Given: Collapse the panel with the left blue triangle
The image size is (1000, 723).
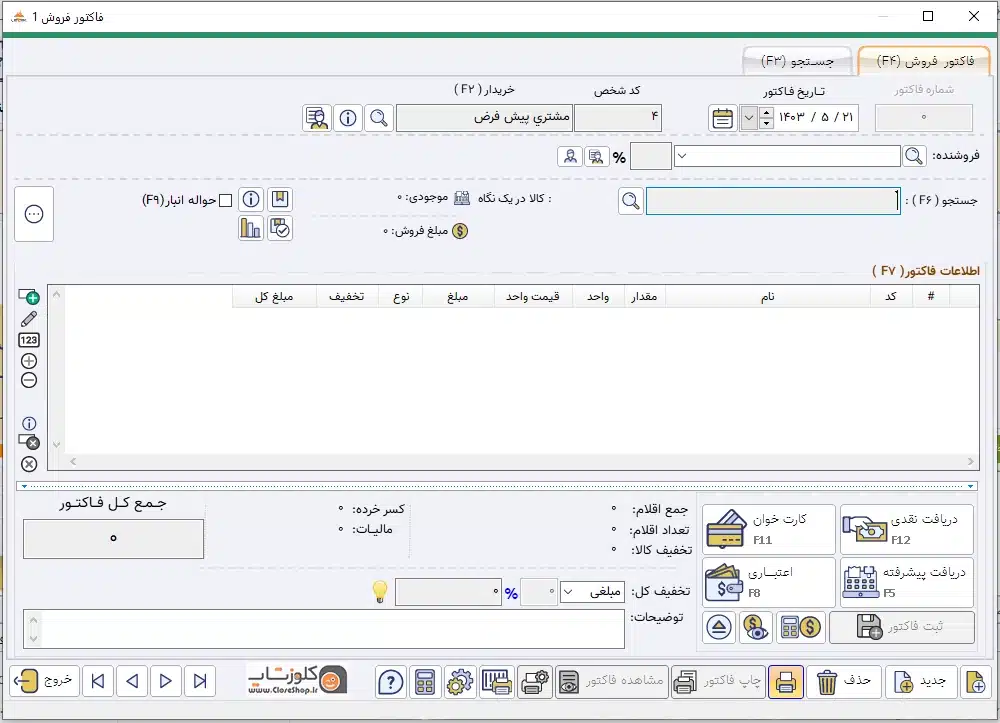Looking at the screenshot, I should tap(24, 486).
